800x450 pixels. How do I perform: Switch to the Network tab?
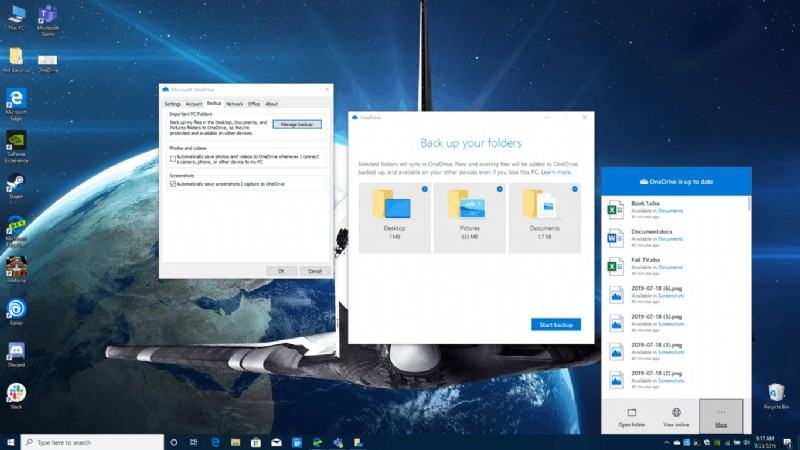pyautogui.click(x=235, y=104)
